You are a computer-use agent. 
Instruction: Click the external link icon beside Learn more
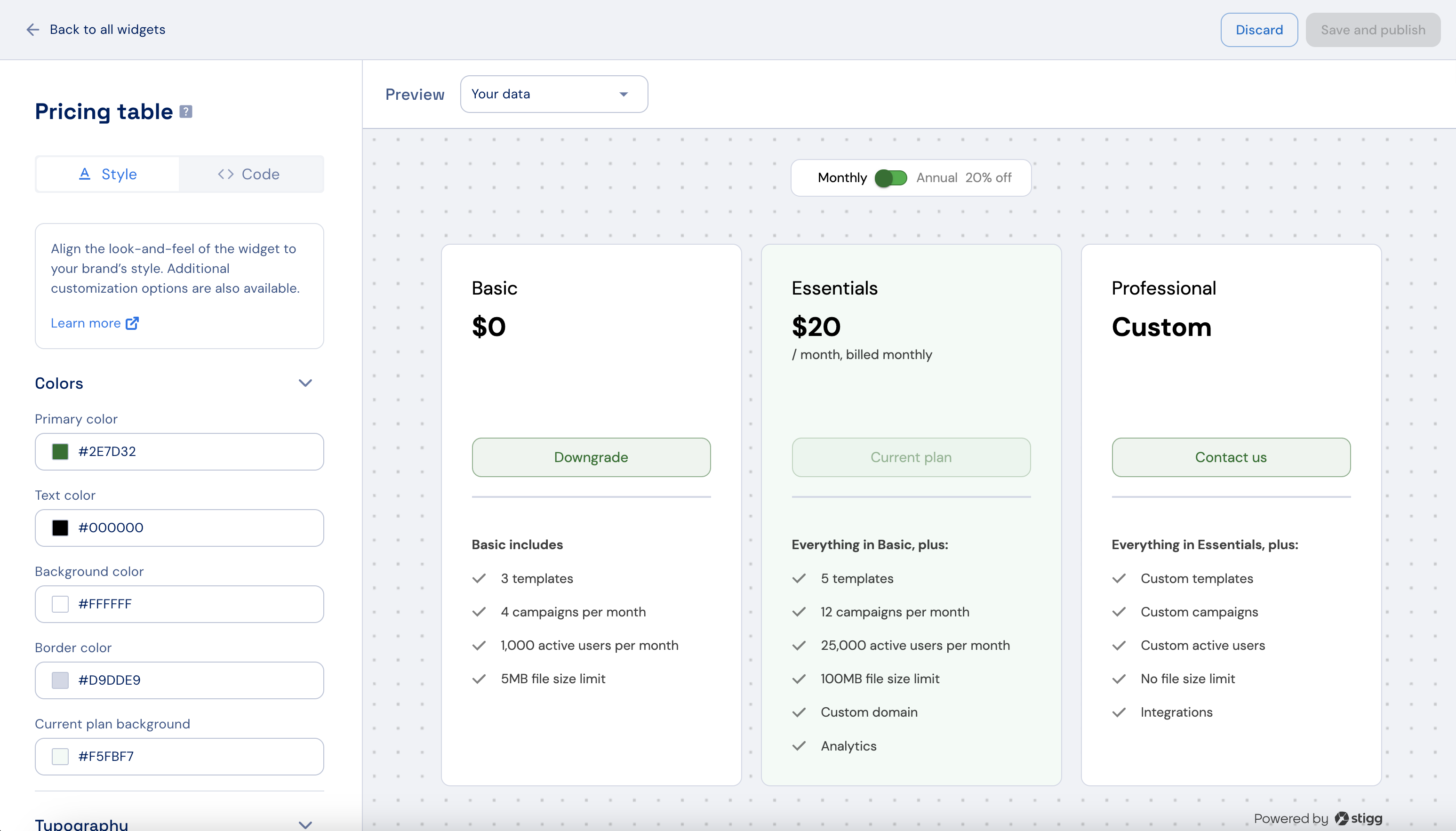[132, 323]
